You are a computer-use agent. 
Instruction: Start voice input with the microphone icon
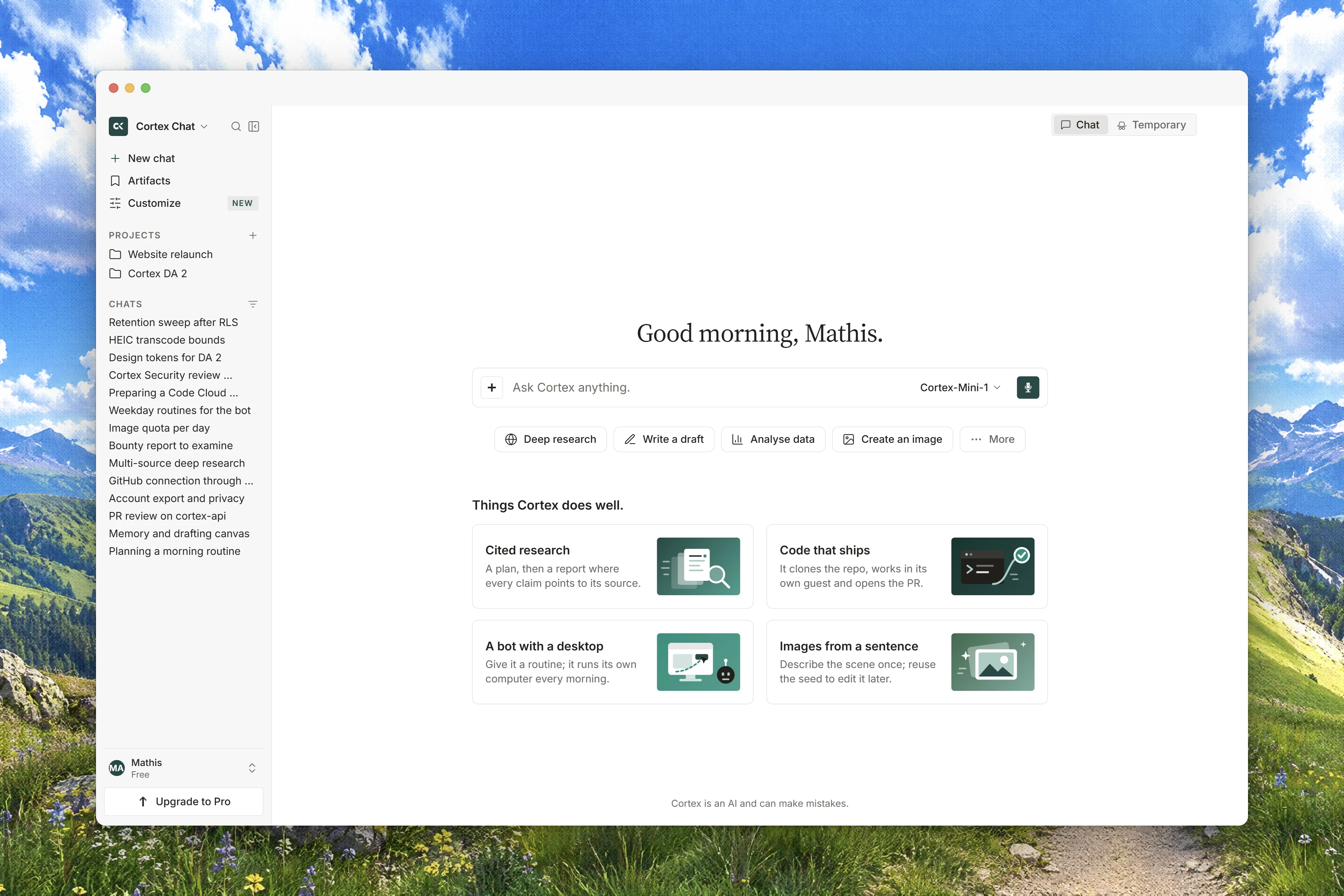1028,388
